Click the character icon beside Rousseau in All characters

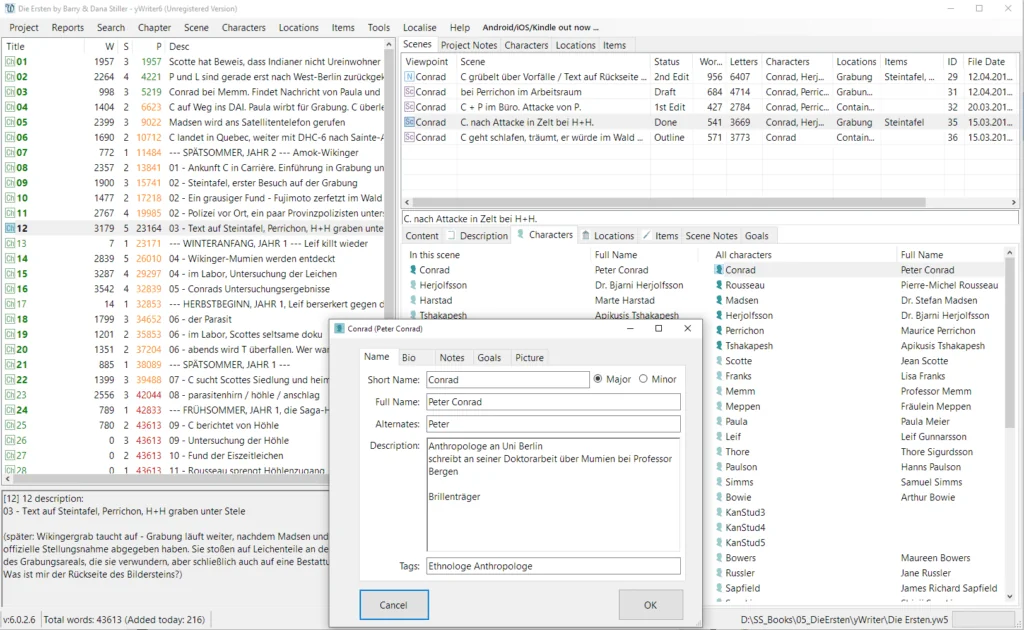pos(718,285)
